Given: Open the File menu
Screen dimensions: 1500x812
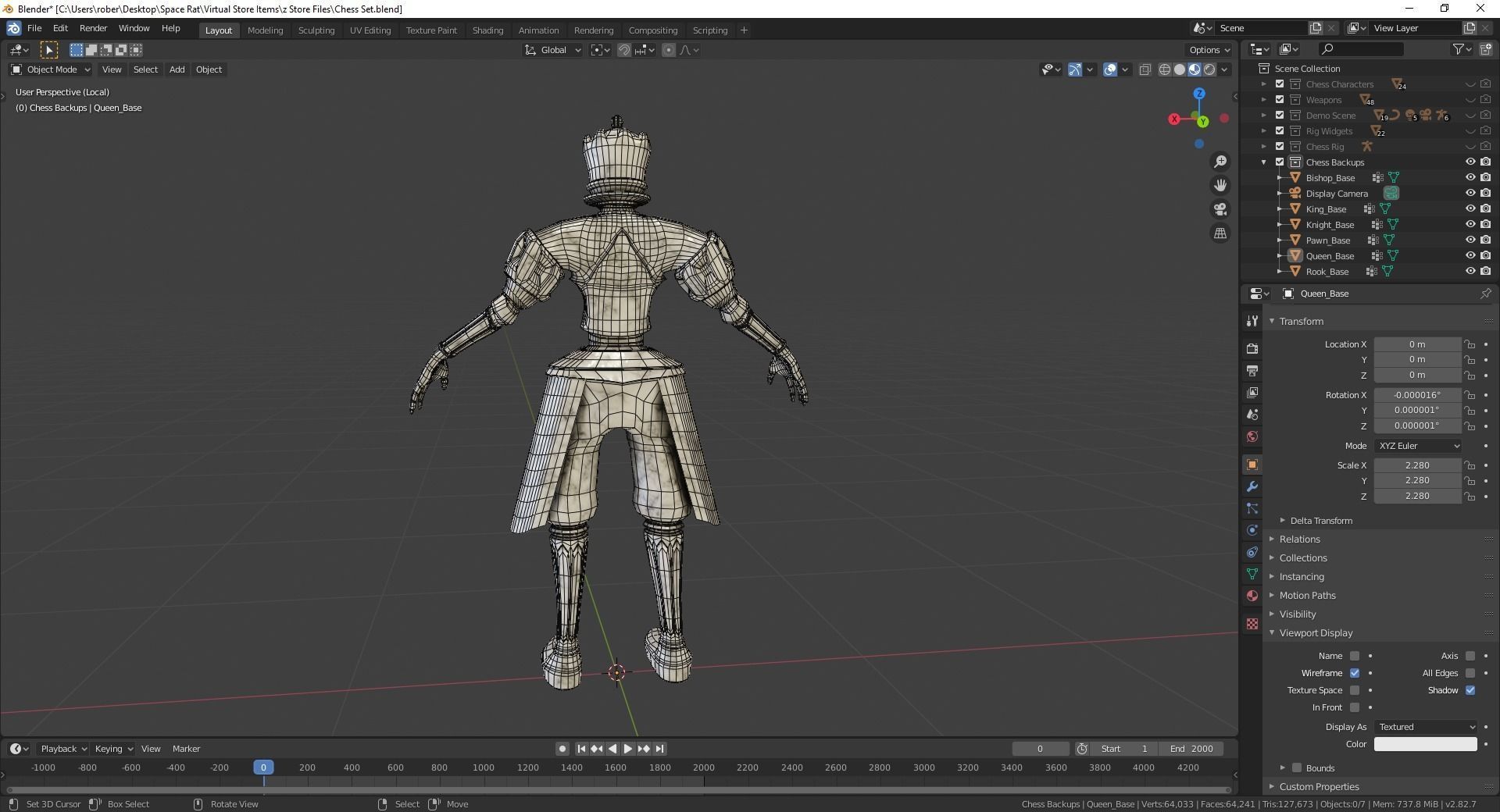Looking at the screenshot, I should (x=34, y=28).
